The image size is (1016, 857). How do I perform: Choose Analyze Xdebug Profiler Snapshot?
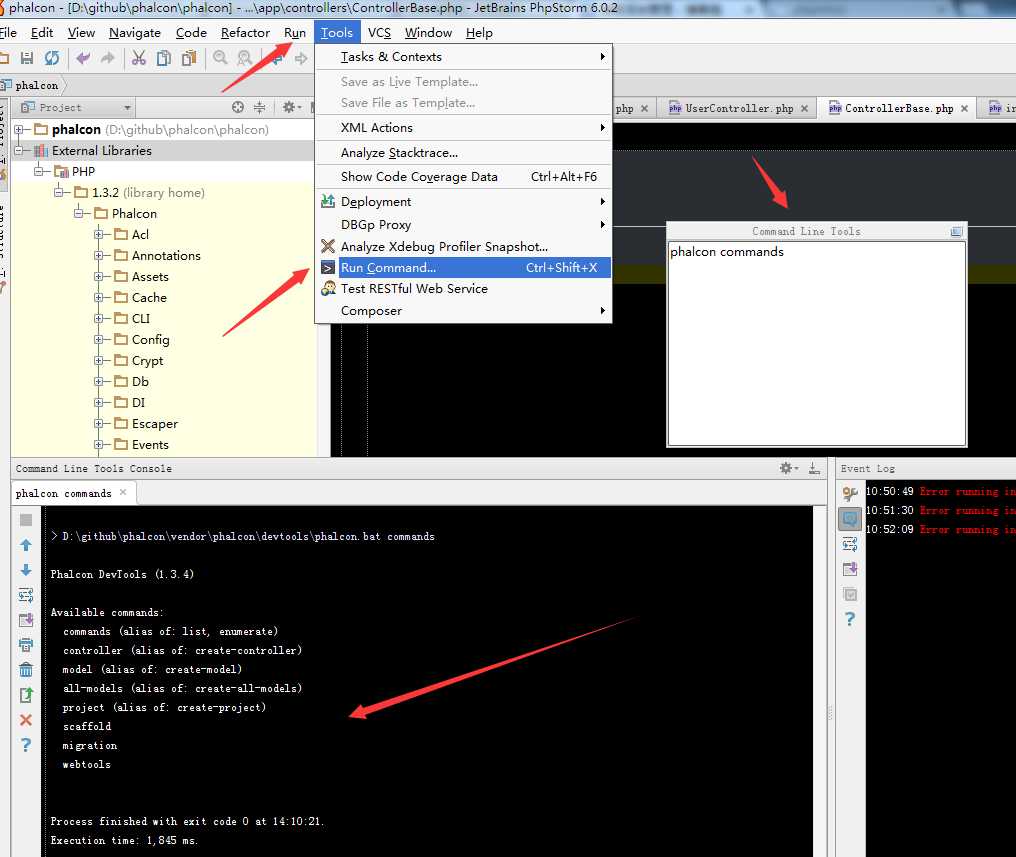click(463, 247)
